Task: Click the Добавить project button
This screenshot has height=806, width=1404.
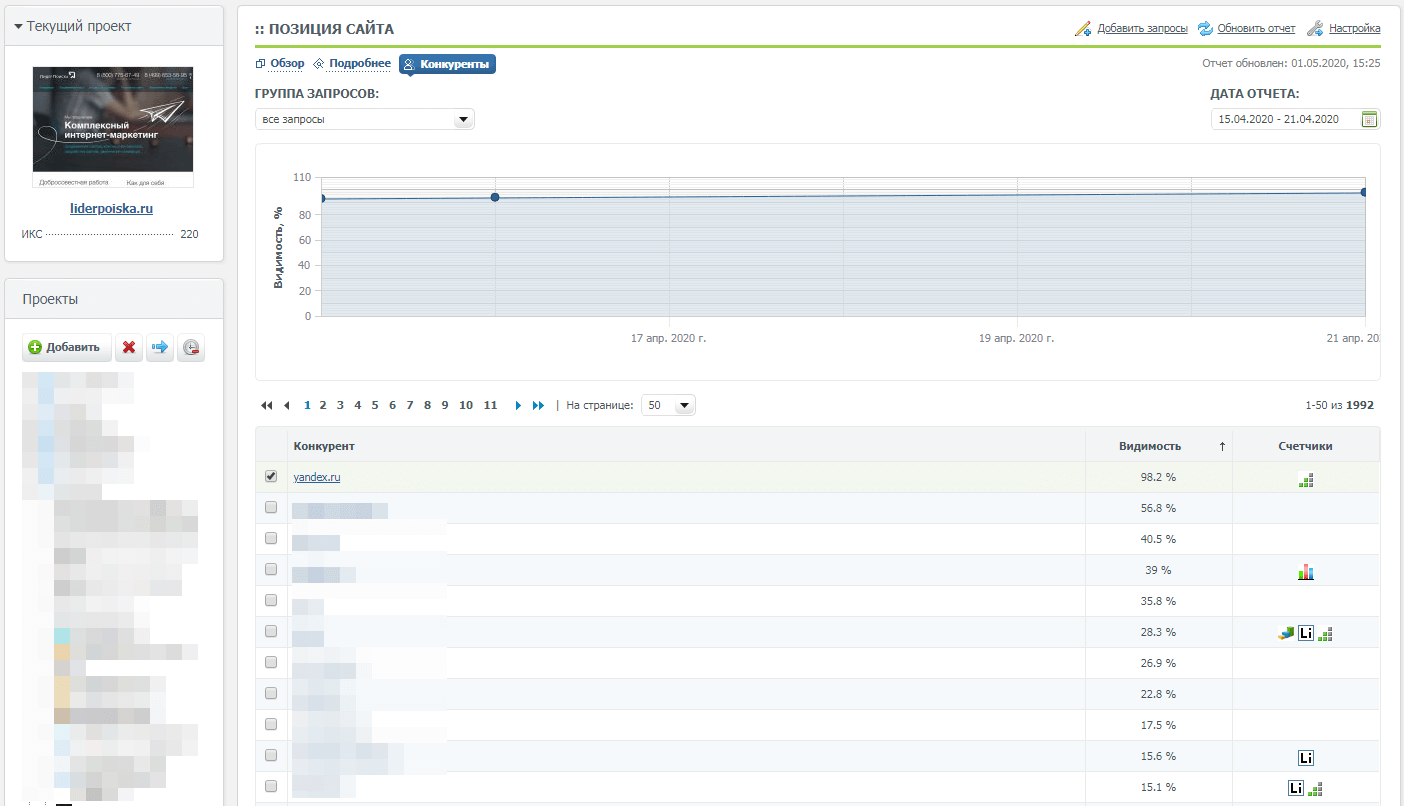Action: (67, 348)
